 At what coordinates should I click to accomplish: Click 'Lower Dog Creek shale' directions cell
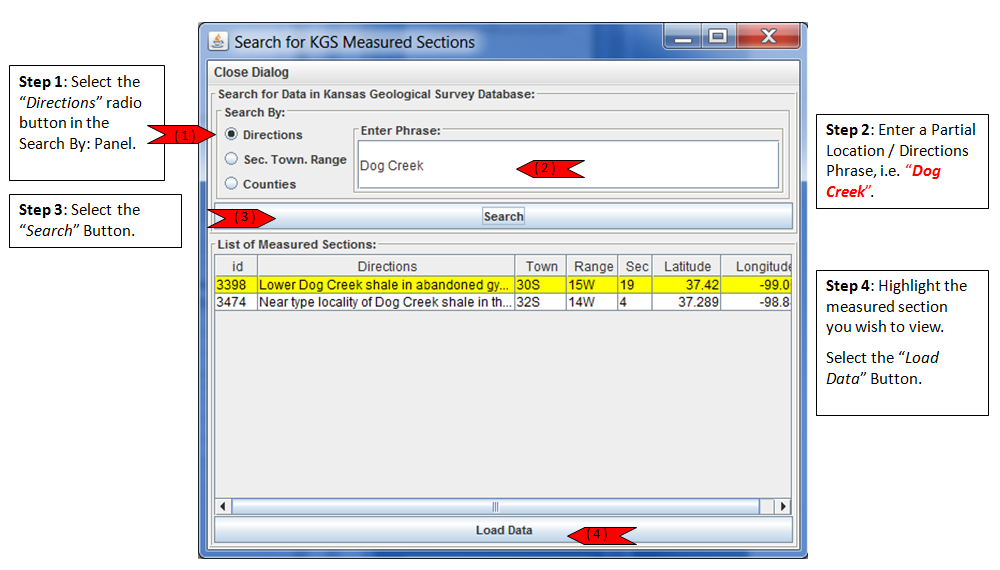(x=386, y=285)
